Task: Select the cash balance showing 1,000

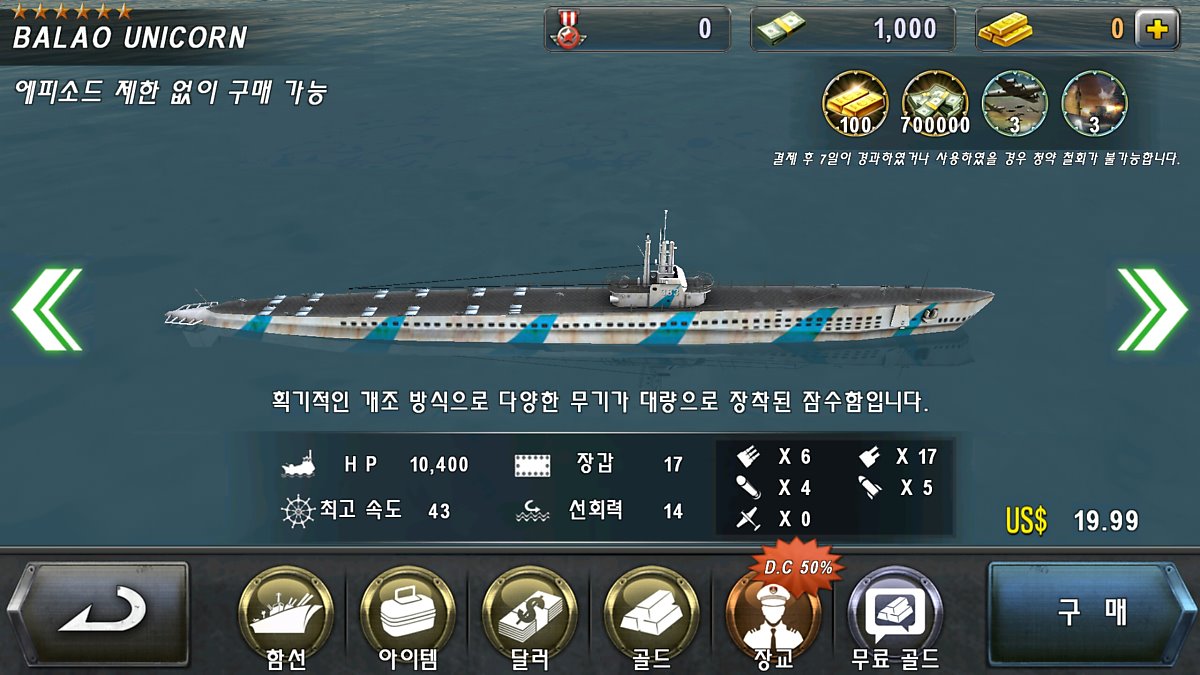Action: (853, 29)
